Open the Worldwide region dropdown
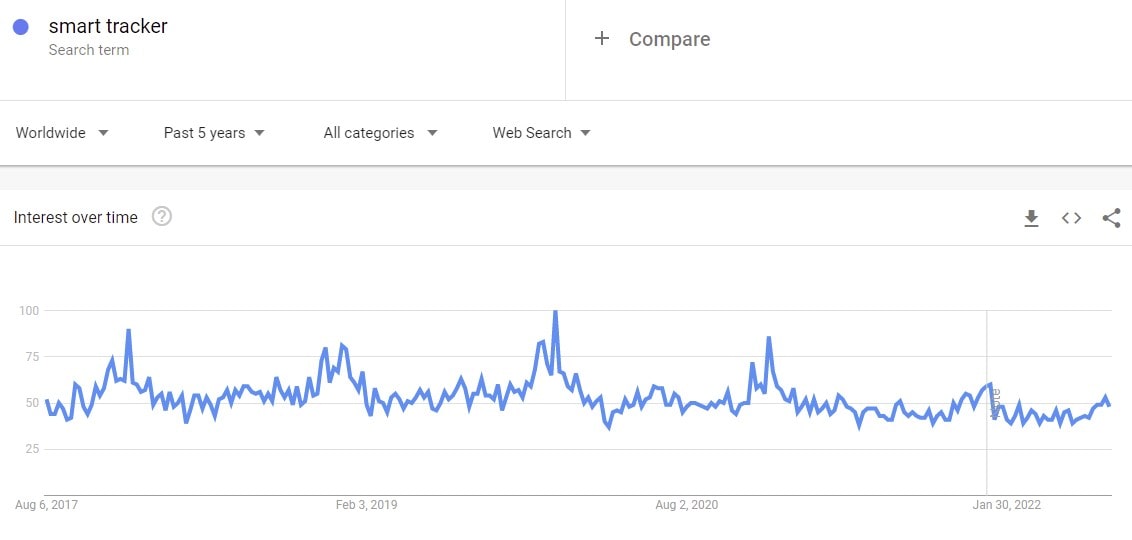The image size is (1132, 540). (x=62, y=133)
